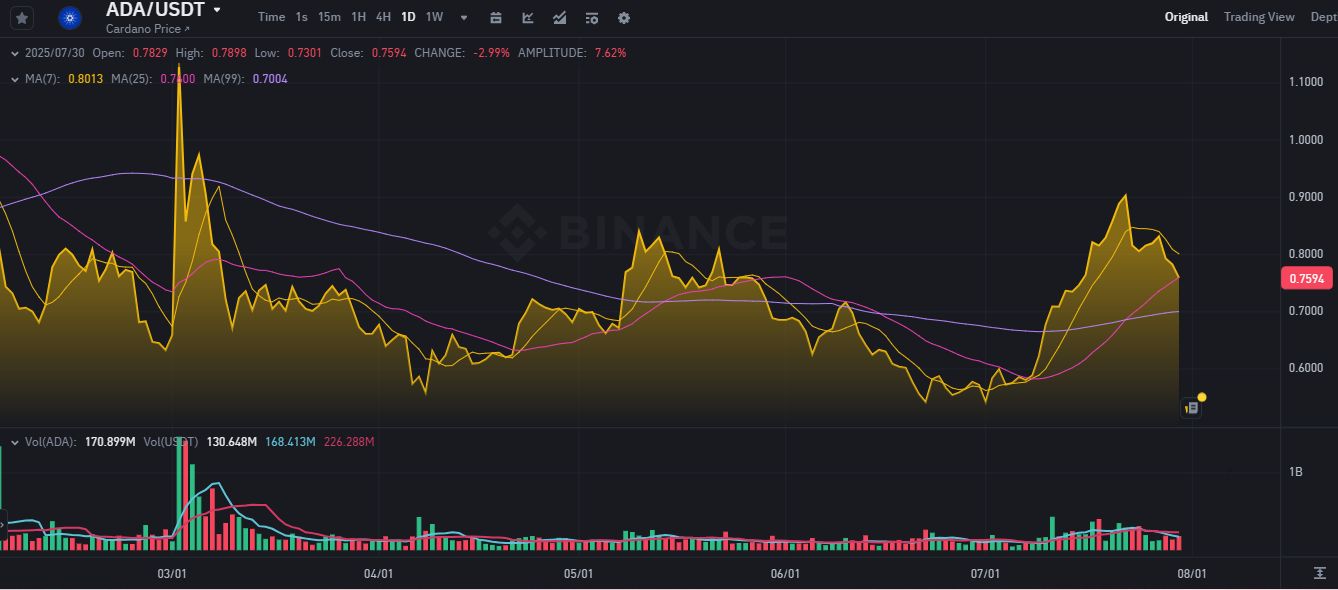This screenshot has width=1338, height=590.
Task: Select the 1H interval
Action: (x=358, y=17)
